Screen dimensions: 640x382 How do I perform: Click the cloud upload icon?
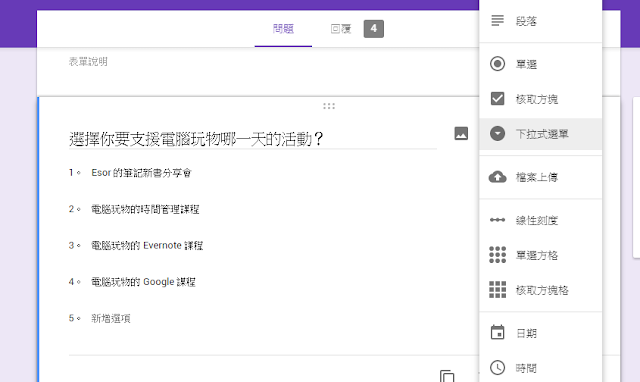498,177
